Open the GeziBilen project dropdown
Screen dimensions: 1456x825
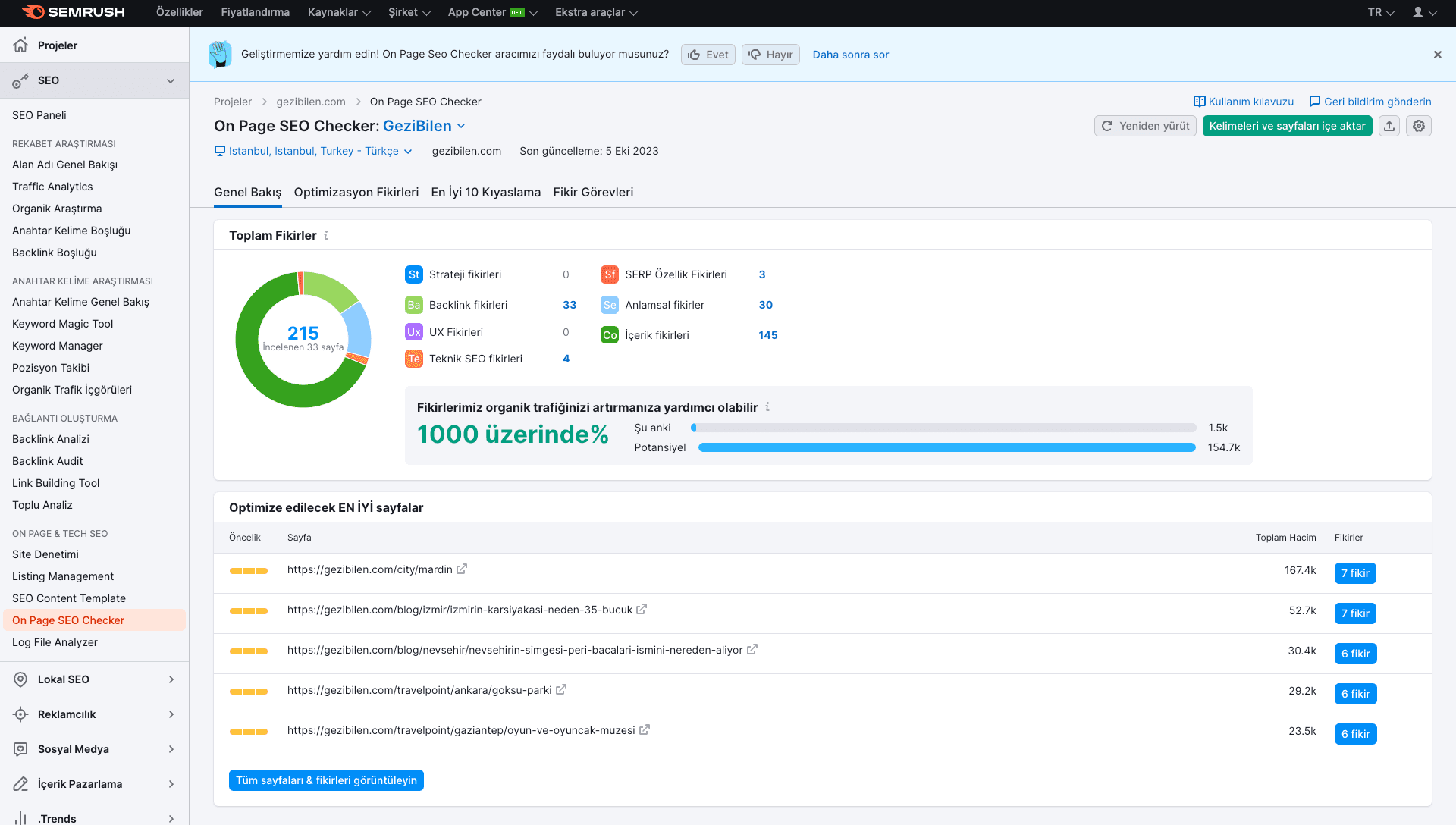[424, 126]
